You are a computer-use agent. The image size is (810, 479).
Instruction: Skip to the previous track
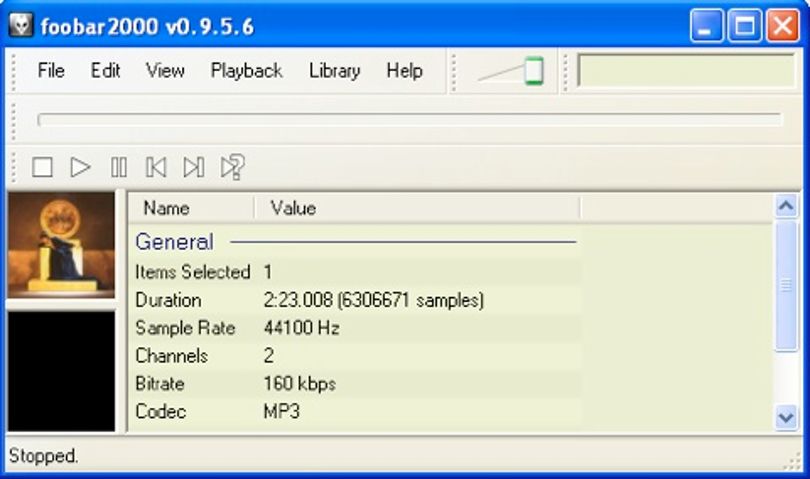tap(156, 167)
